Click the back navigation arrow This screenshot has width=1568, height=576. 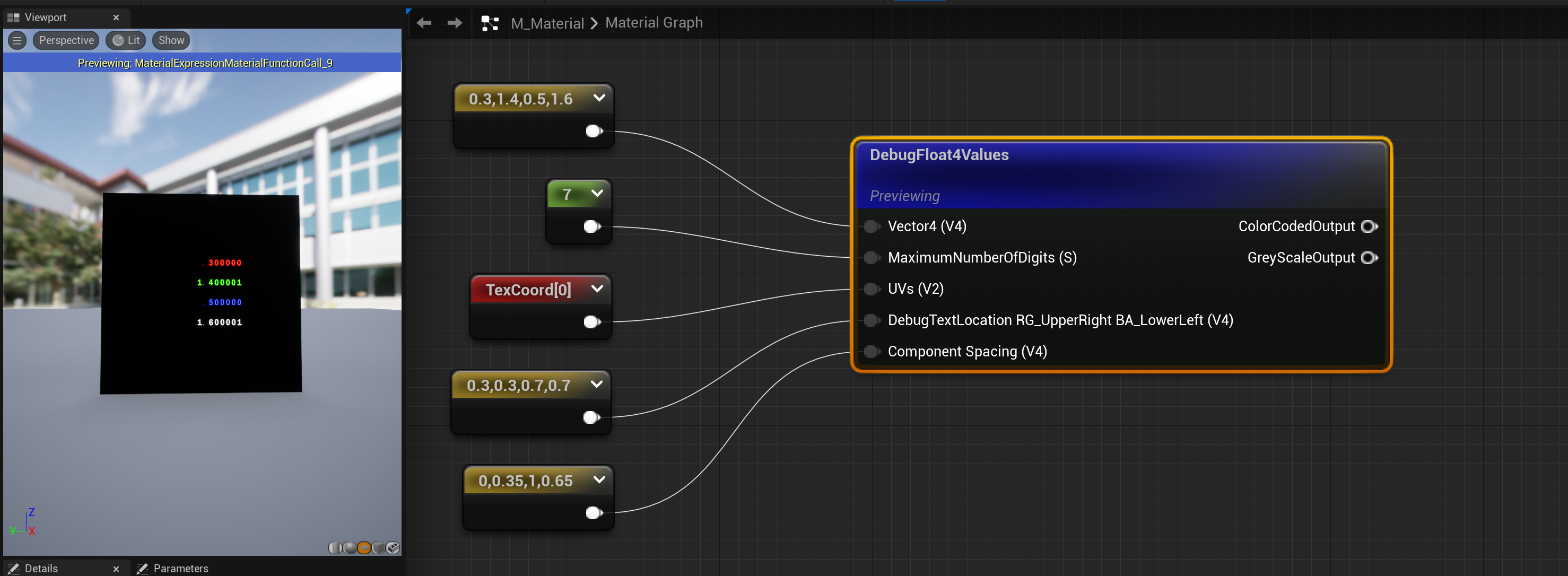pos(424,23)
